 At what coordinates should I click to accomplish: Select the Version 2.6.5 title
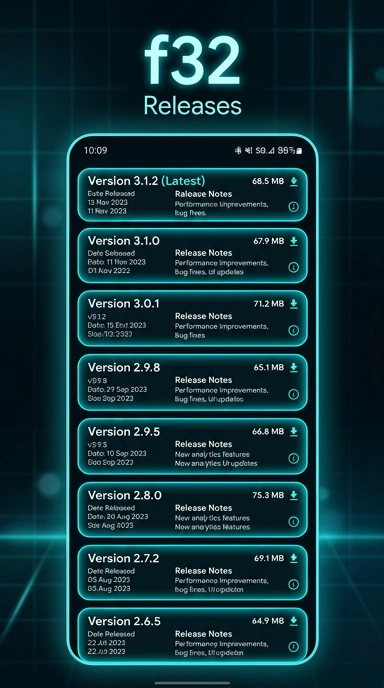click(124, 621)
